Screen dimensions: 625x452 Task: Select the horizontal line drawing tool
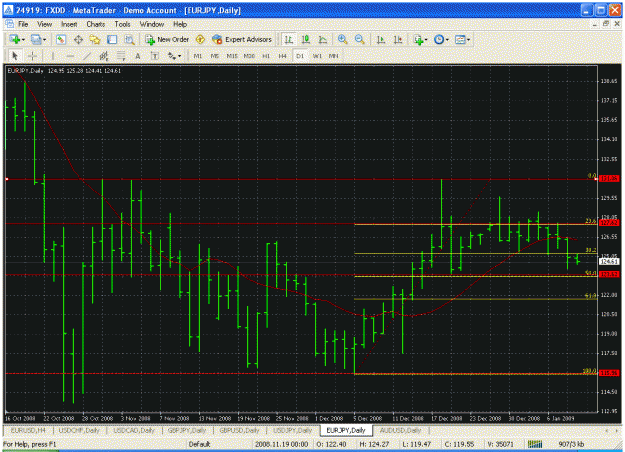(70, 56)
